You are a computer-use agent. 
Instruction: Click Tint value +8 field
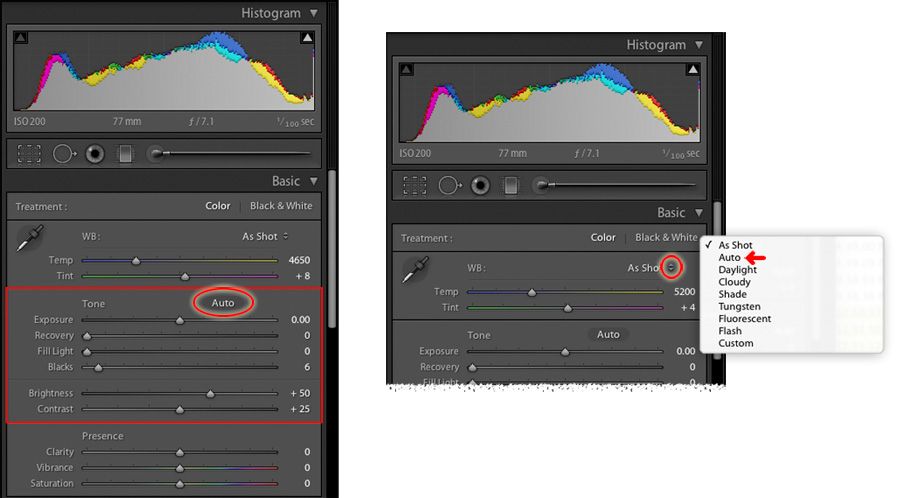[302, 276]
